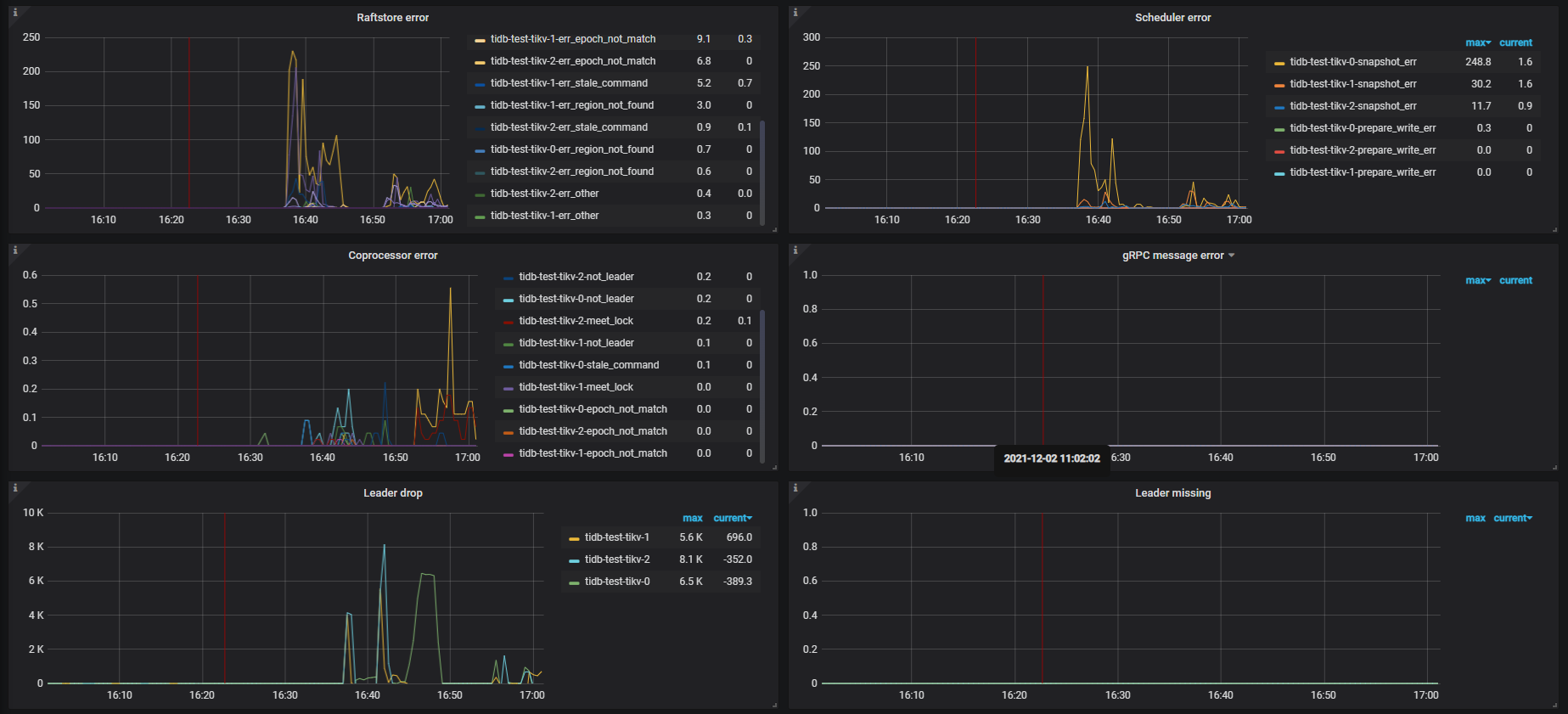Click the Raftstore error panel resize handle
The width and height of the screenshot is (1568, 714).
[x=774, y=229]
